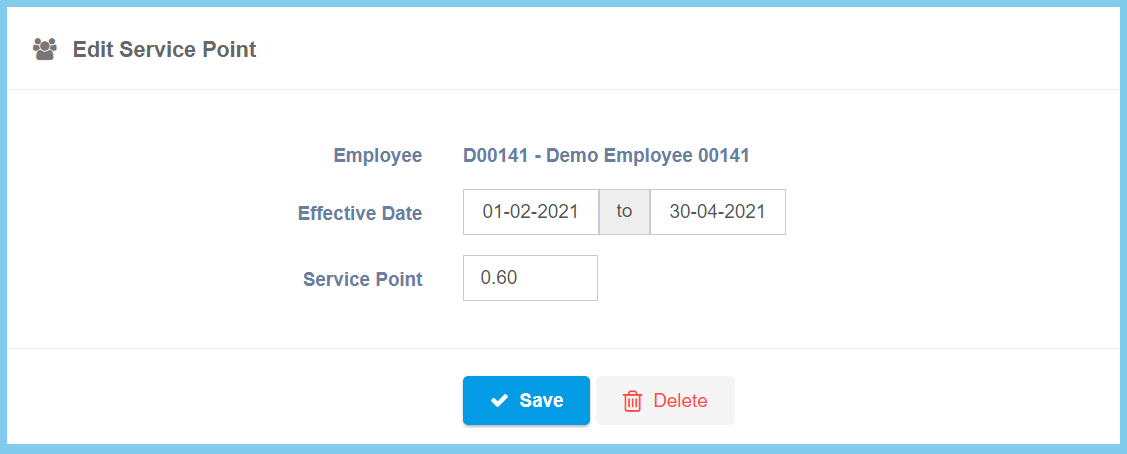Viewport: 1127px width, 454px height.
Task: Click the Service Point input showing 0.60
Action: click(x=530, y=278)
